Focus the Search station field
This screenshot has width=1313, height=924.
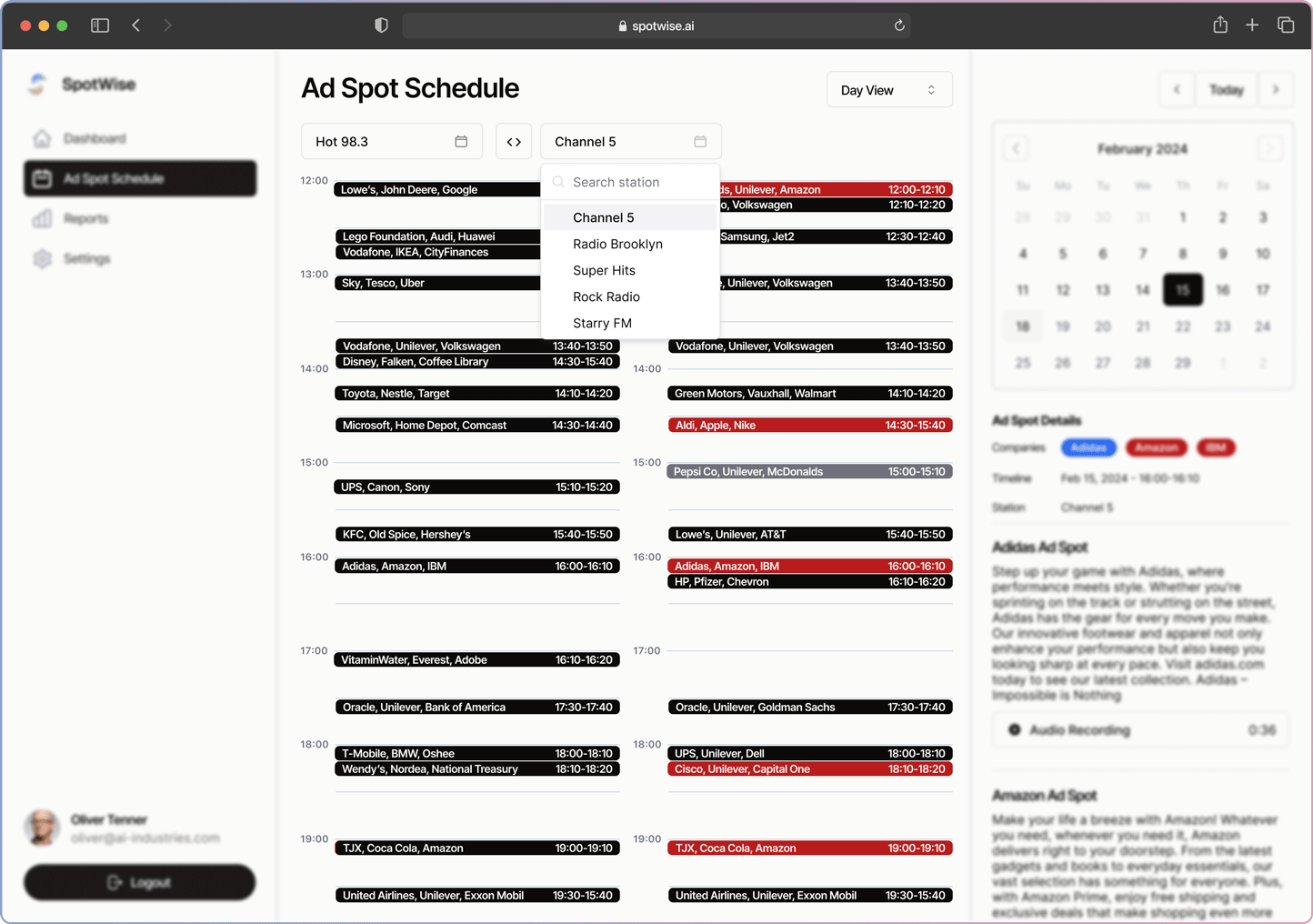click(x=630, y=182)
